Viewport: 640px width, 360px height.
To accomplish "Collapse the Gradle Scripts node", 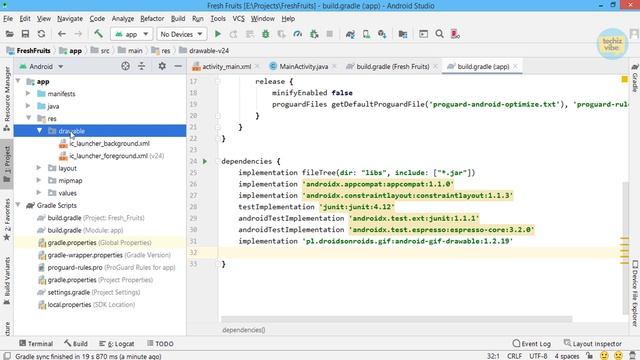I will [x=18, y=205].
